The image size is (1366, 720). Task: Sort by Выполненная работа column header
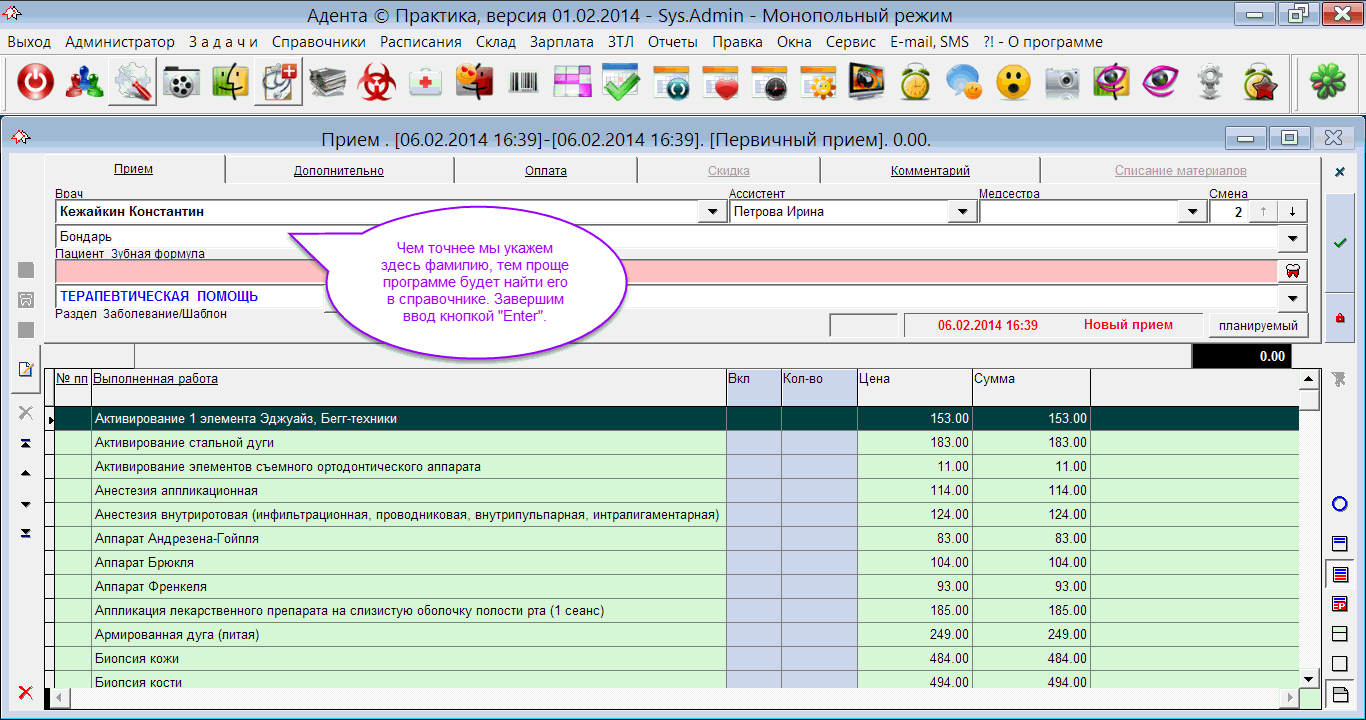click(156, 379)
